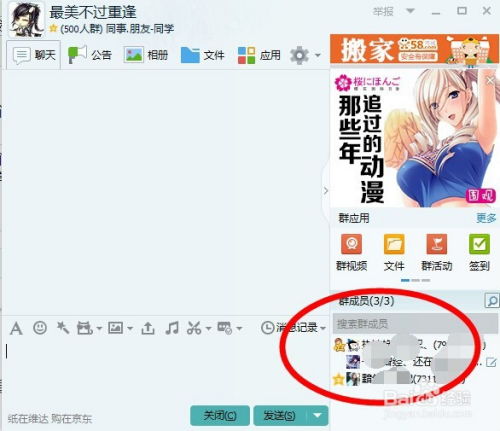Open the 搬家 58 banner advertisement

pyautogui.click(x=414, y=49)
